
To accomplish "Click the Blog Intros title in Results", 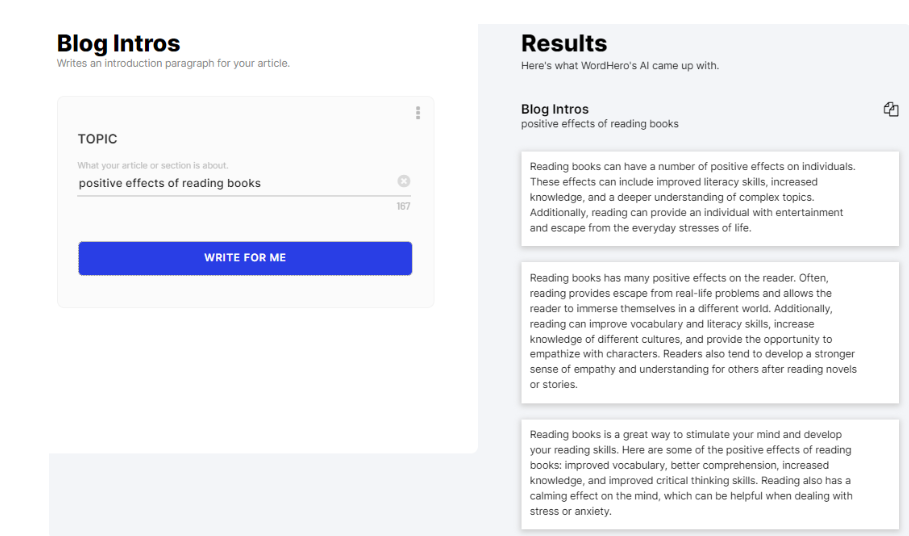I will 555,109.
